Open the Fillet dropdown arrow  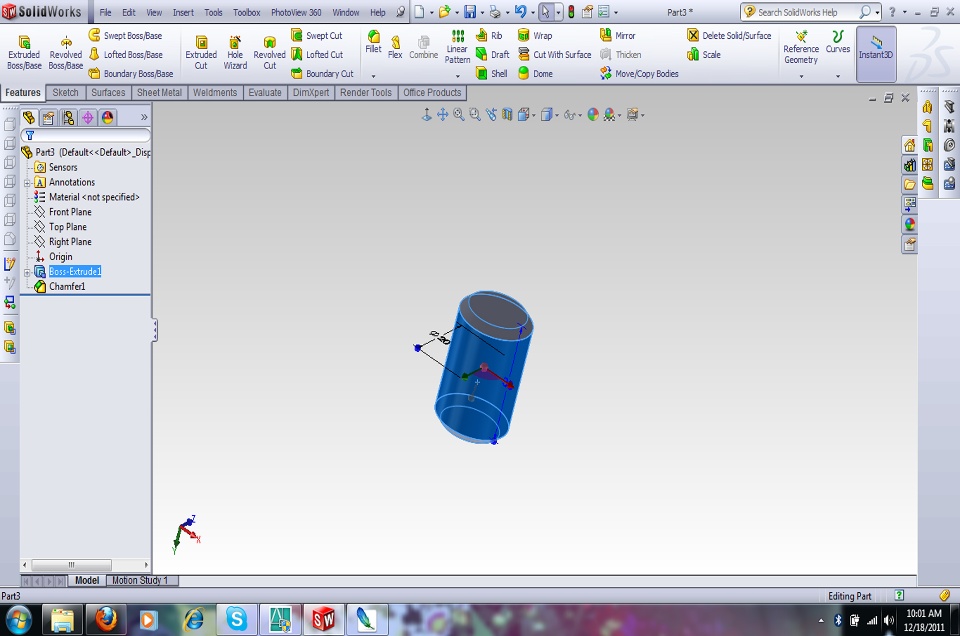(x=373, y=76)
